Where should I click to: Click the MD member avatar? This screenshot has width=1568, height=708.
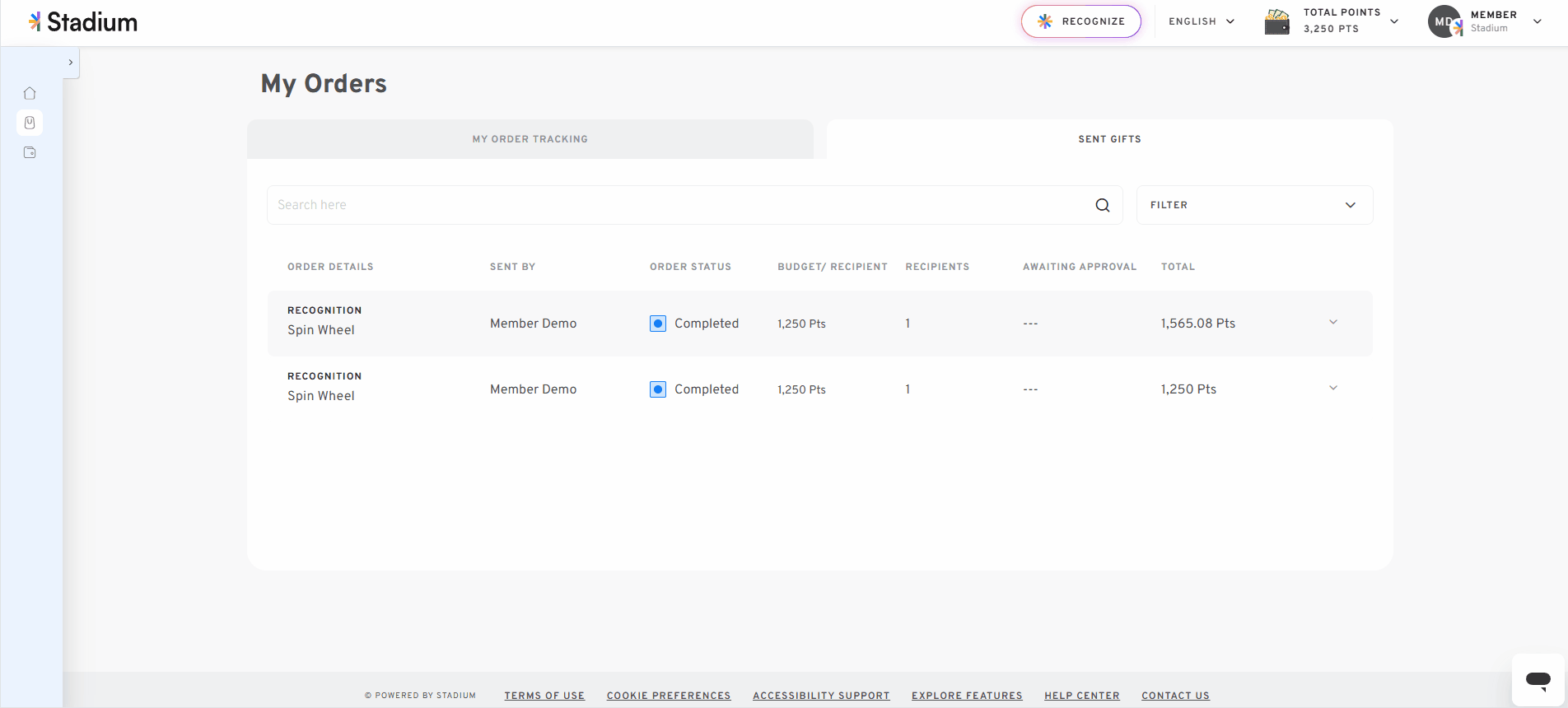tap(1444, 21)
